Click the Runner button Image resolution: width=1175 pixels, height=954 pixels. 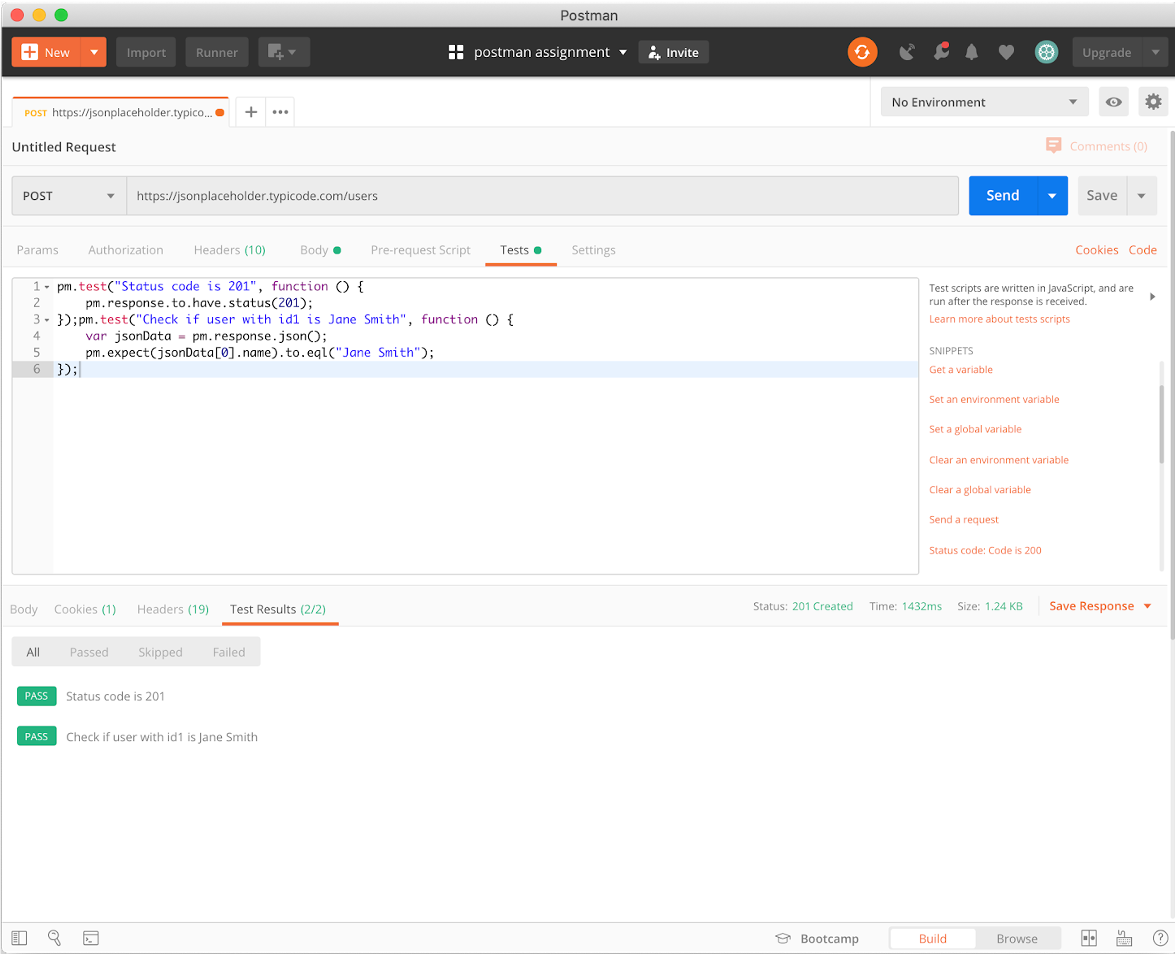pyautogui.click(x=217, y=52)
